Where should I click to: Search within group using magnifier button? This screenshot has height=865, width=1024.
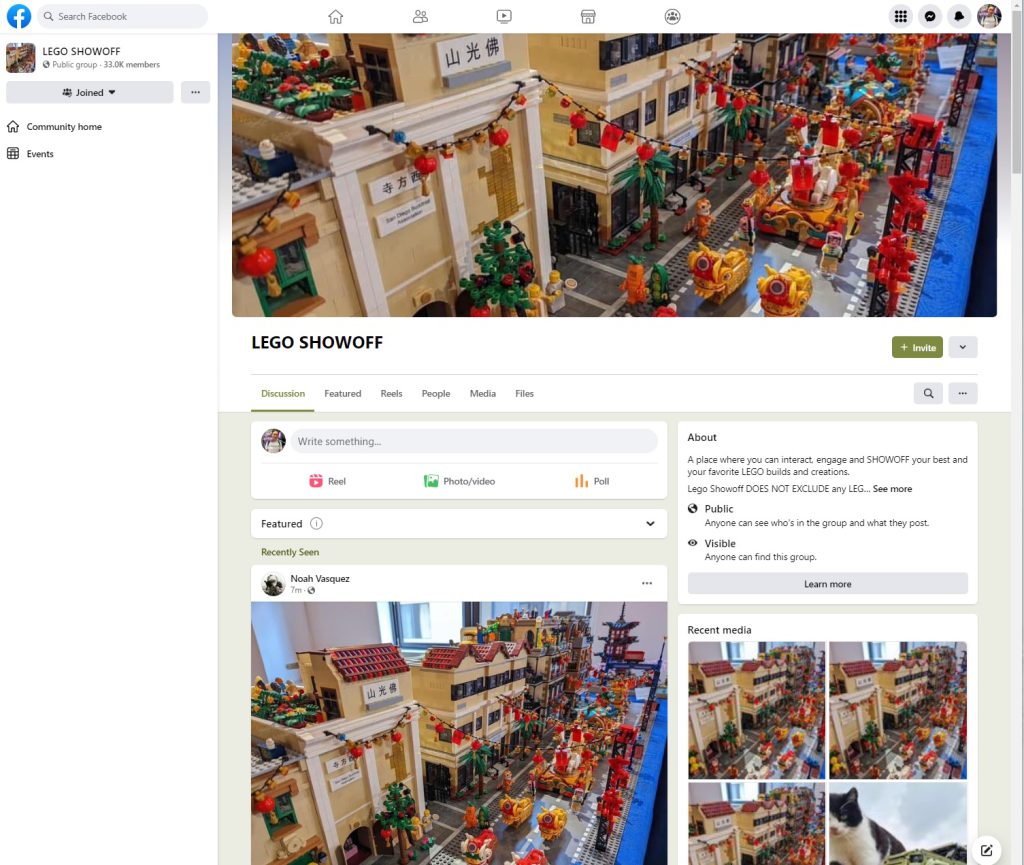pyautogui.click(x=928, y=394)
